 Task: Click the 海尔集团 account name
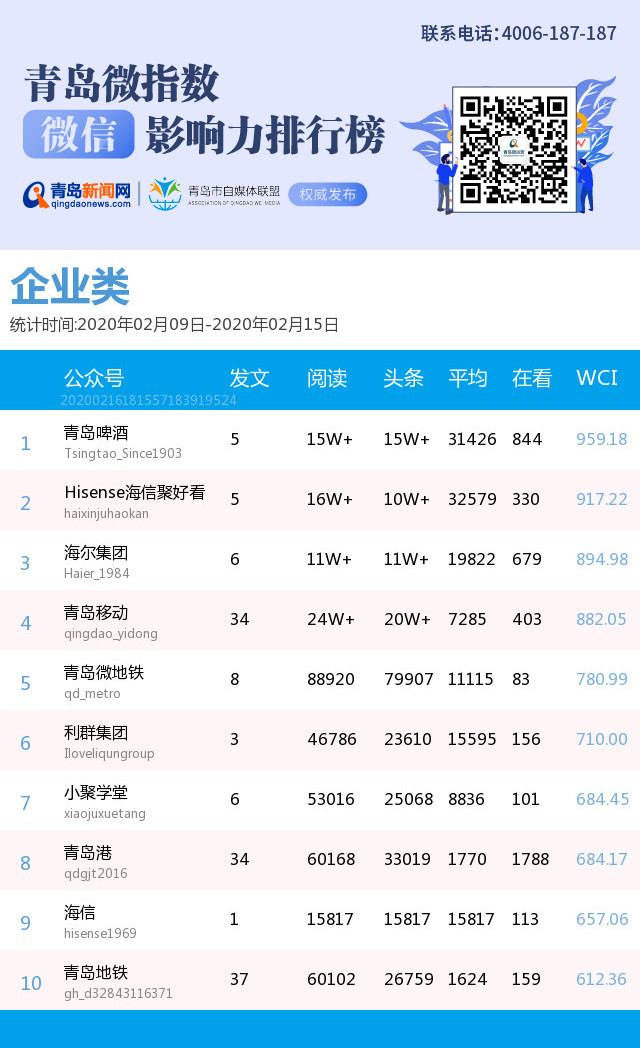coord(96,553)
